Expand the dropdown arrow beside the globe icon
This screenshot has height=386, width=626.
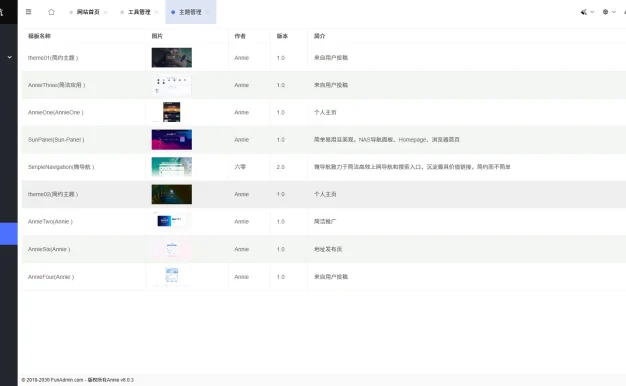[614, 12]
